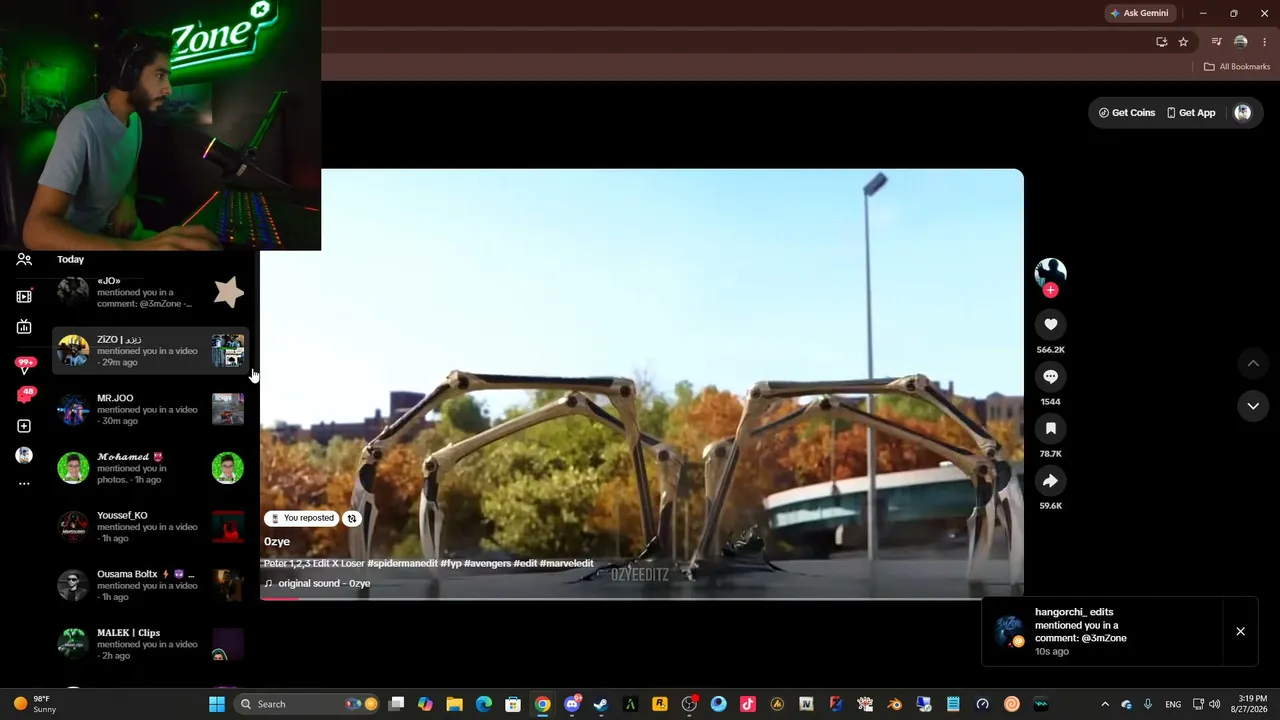
Task: Open Activity inbox icon with 48 badge
Action: pos(25,395)
